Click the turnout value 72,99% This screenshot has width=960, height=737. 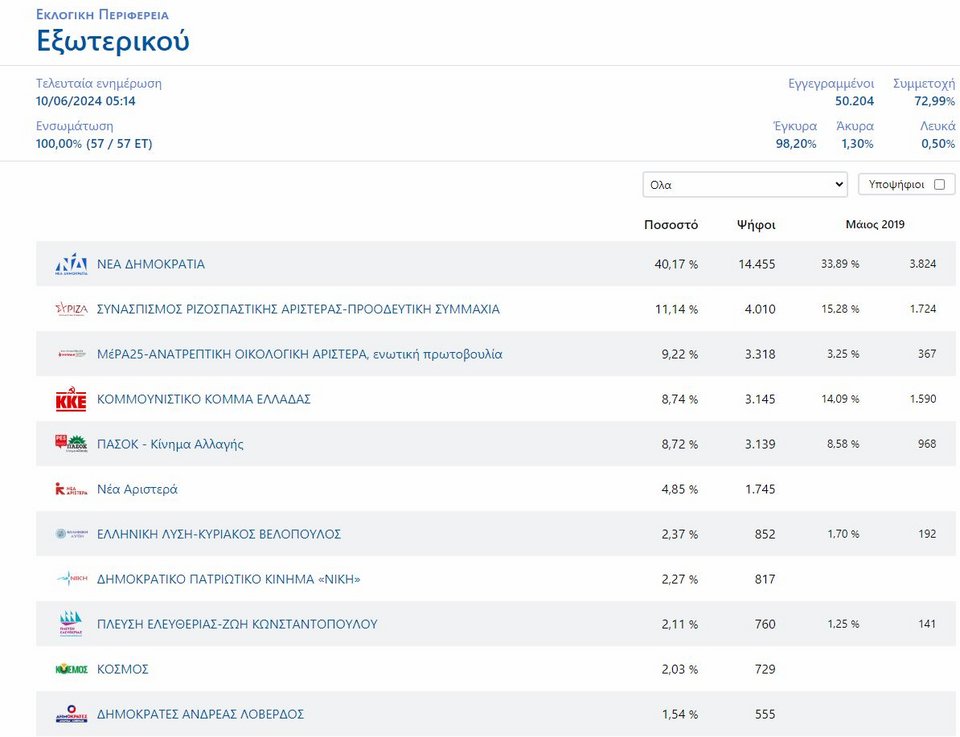(934, 101)
